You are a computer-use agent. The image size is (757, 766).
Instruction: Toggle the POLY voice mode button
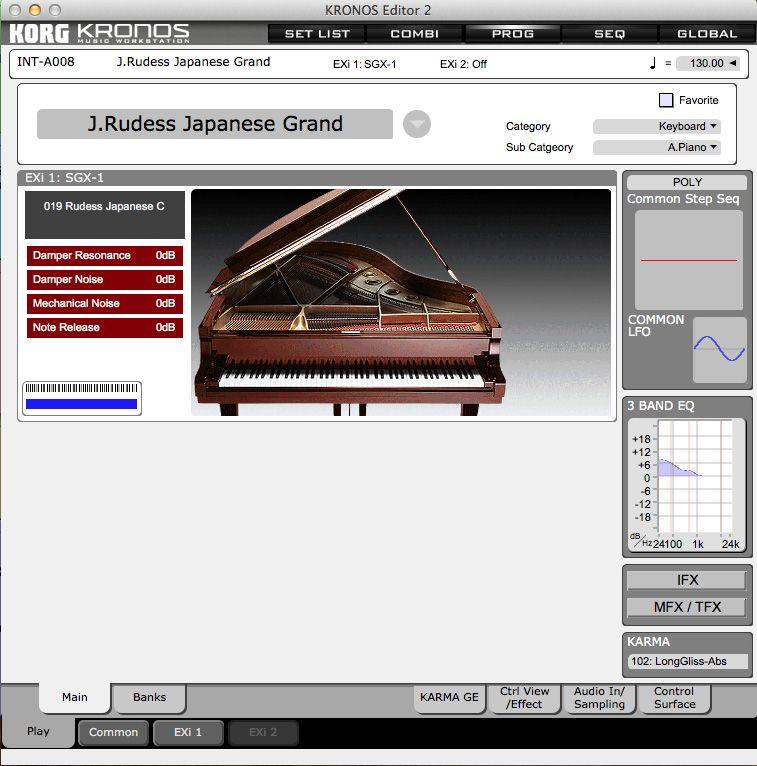pos(687,182)
